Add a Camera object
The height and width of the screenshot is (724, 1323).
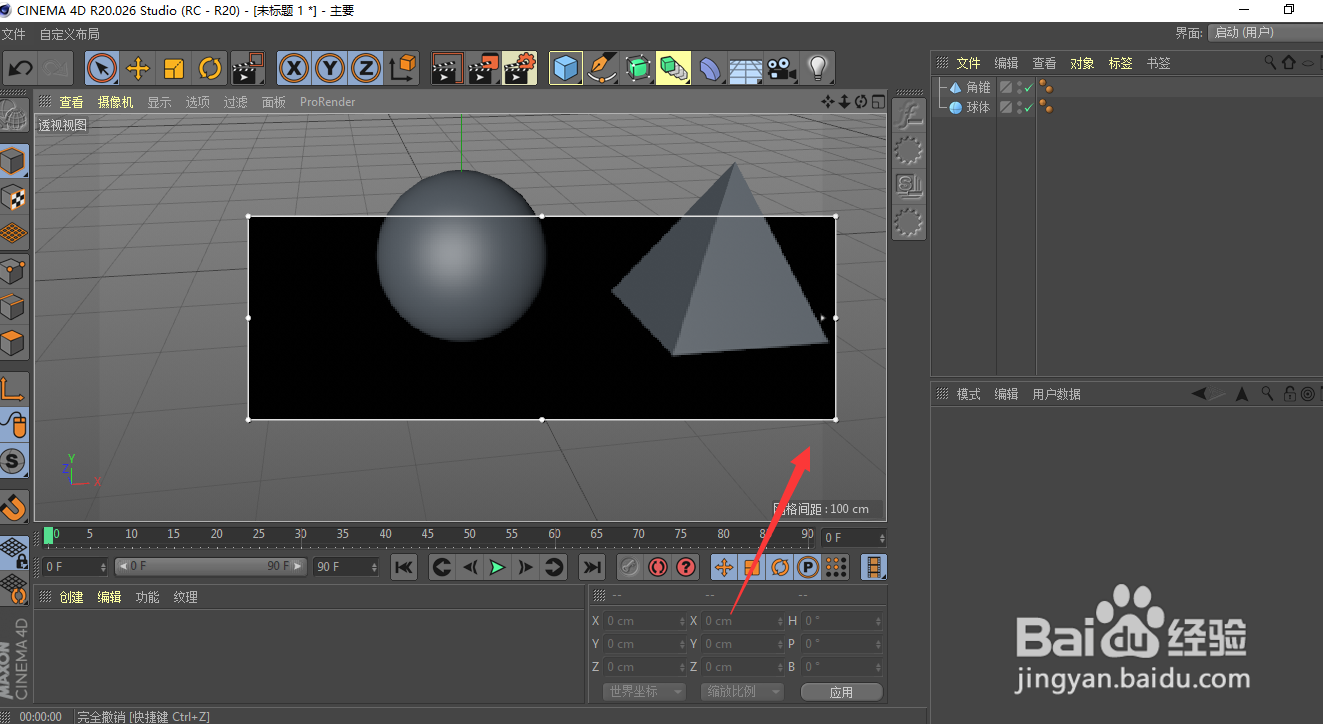click(782, 68)
